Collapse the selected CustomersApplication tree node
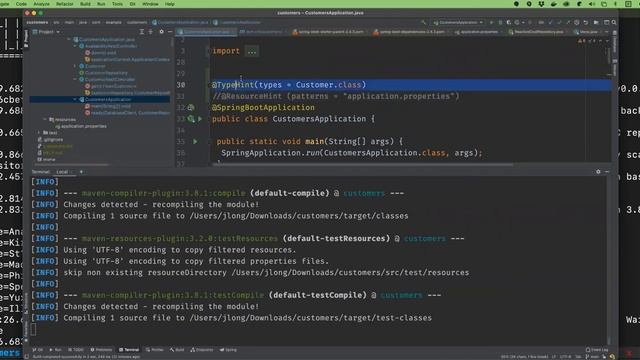The height and width of the screenshot is (360, 640). click(x=75, y=99)
